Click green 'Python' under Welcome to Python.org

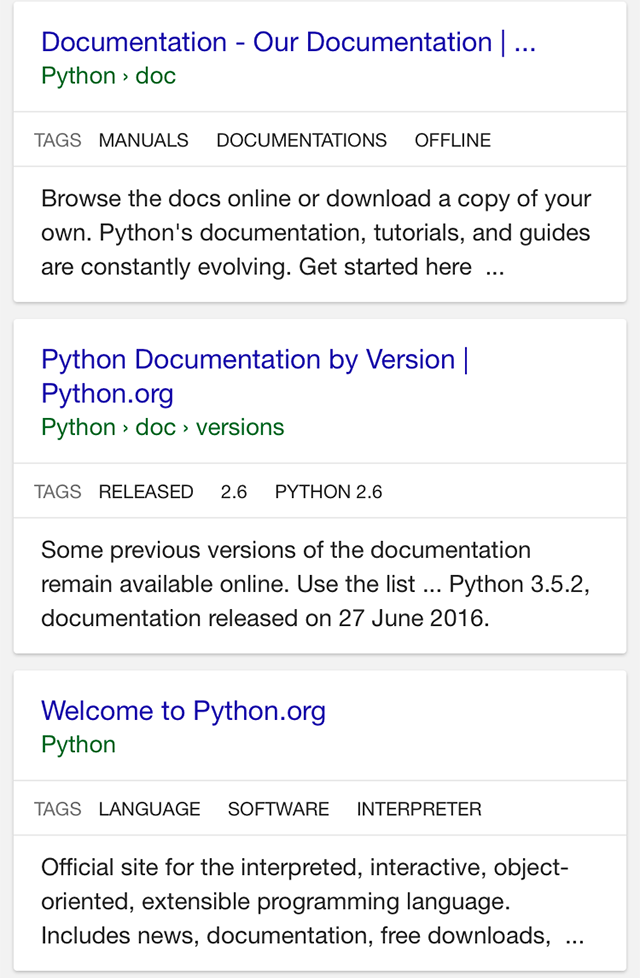78,745
